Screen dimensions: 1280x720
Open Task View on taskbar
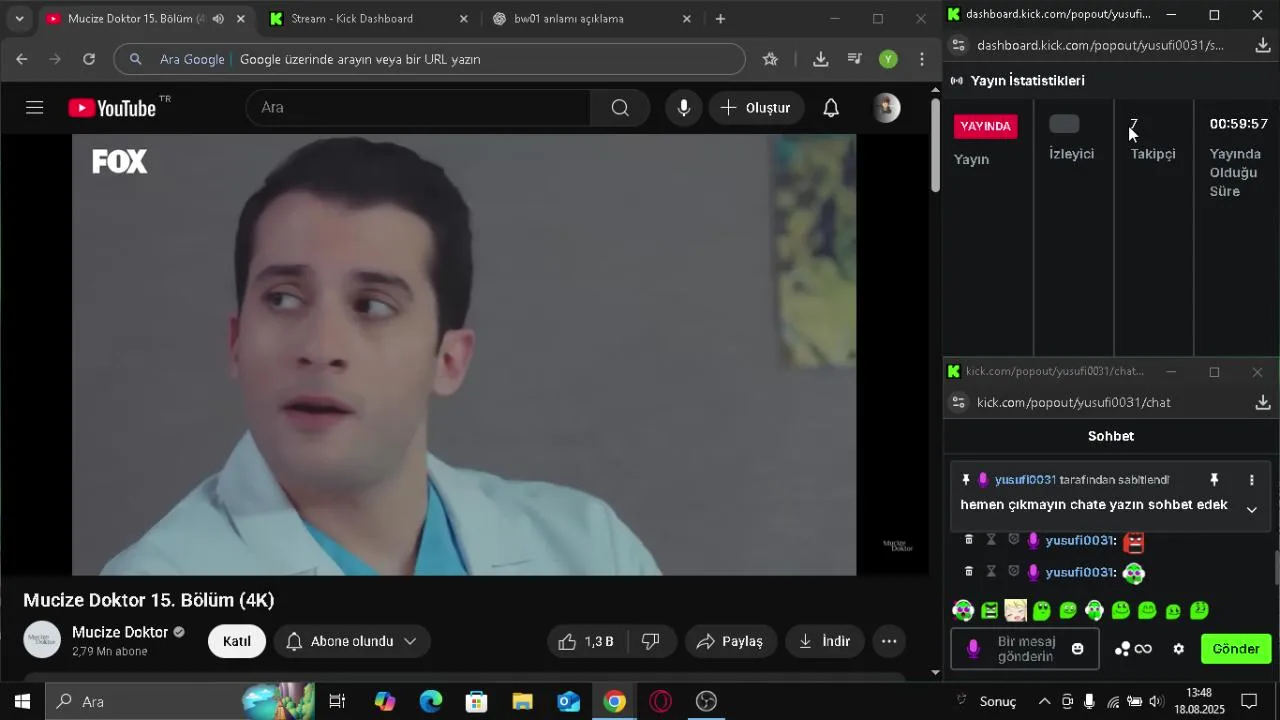[337, 701]
